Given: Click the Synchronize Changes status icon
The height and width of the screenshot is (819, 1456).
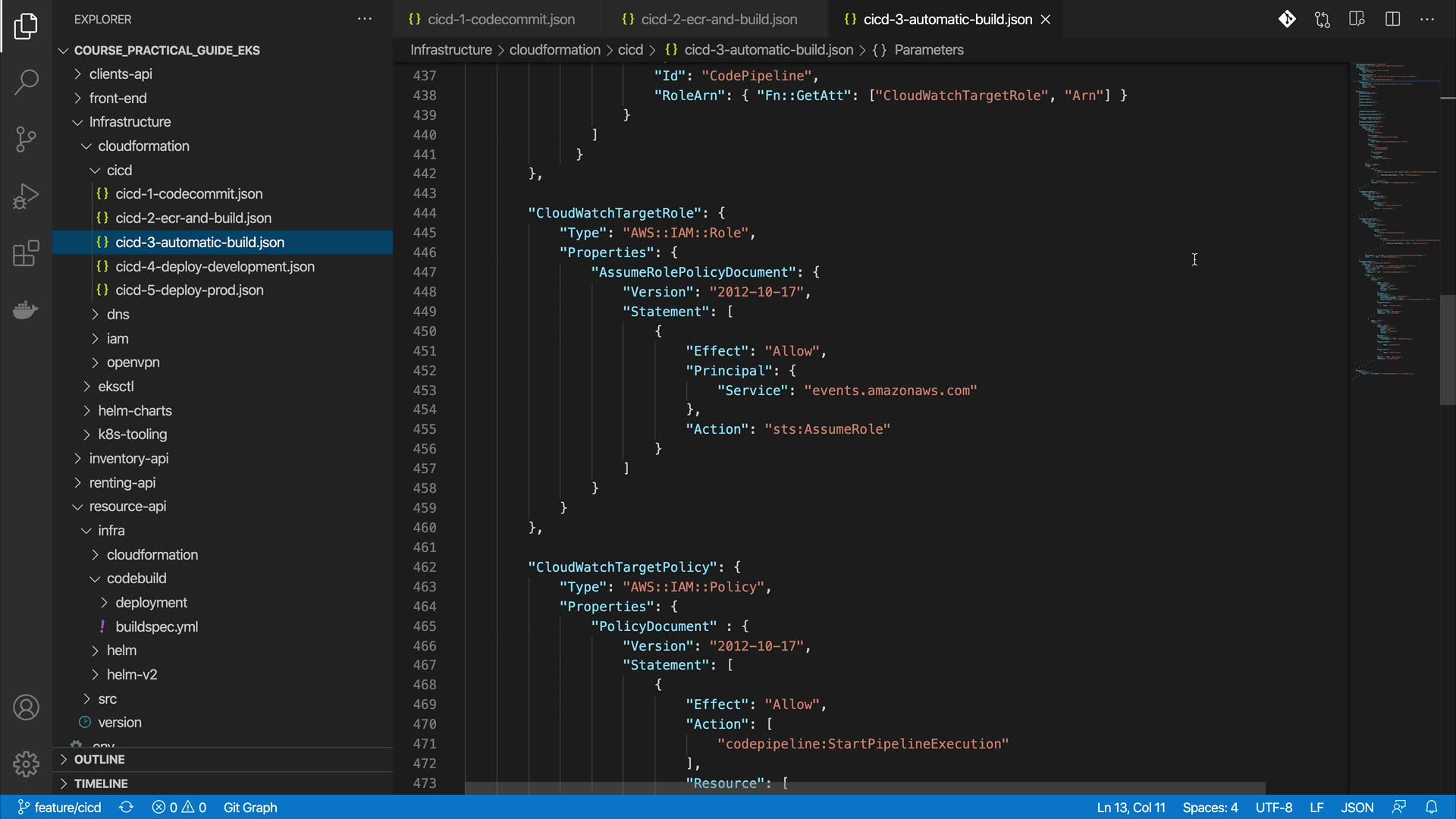Looking at the screenshot, I should point(127,808).
